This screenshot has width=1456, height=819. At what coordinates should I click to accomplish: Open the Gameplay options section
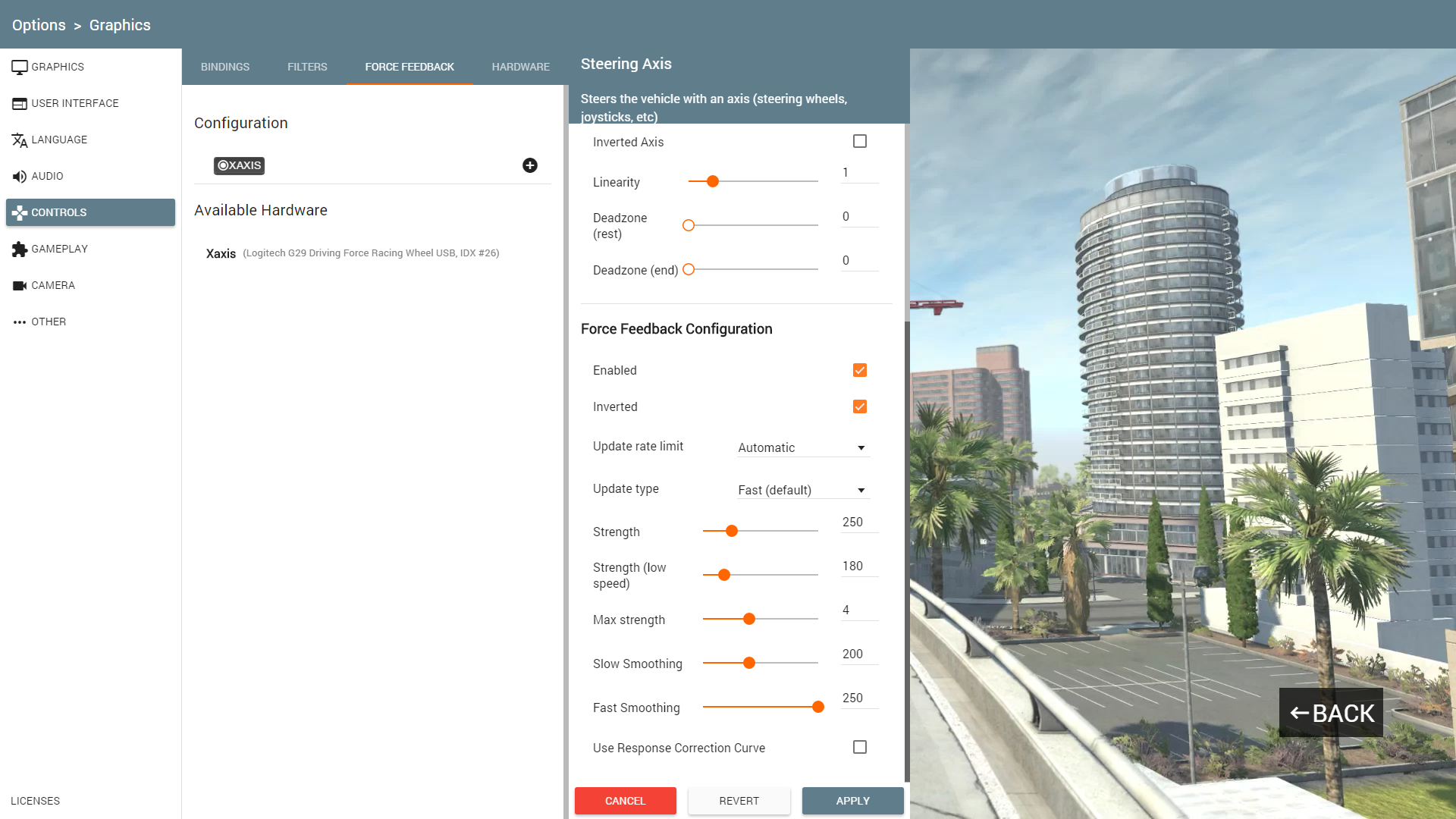91,249
